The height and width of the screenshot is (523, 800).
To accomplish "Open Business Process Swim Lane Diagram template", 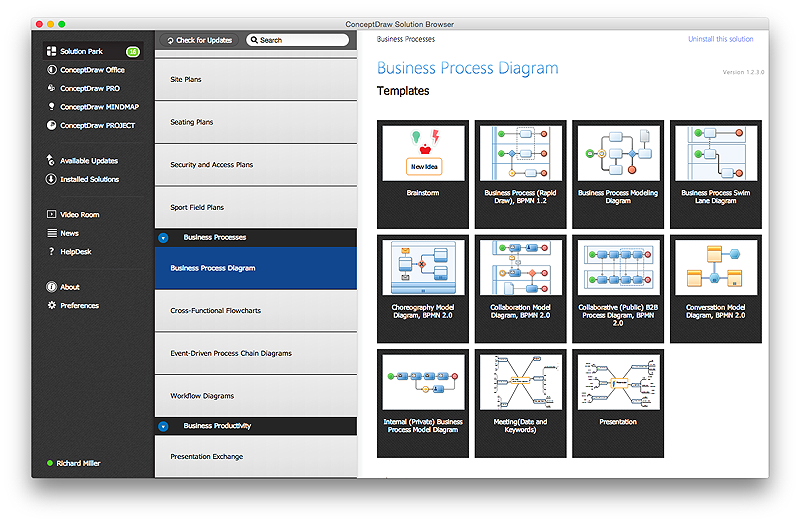I will 716,174.
